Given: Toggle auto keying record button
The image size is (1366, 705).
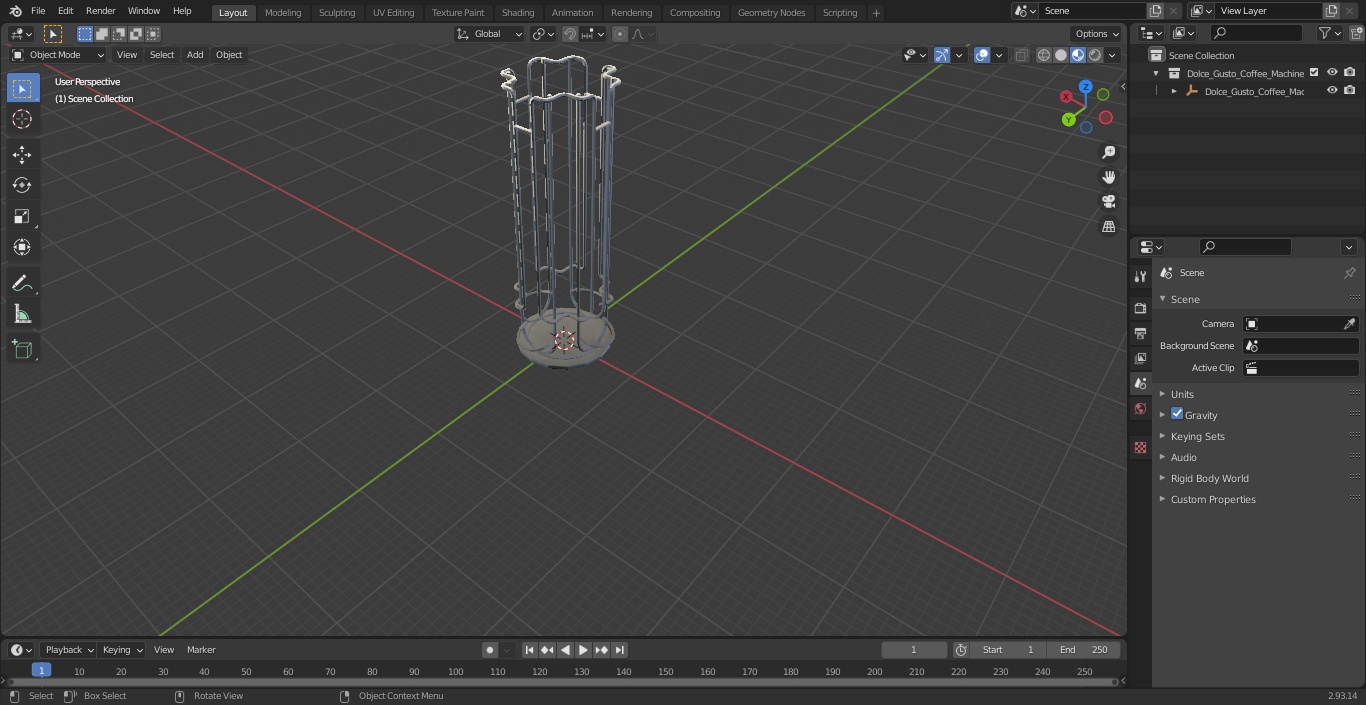Looking at the screenshot, I should click(490, 650).
